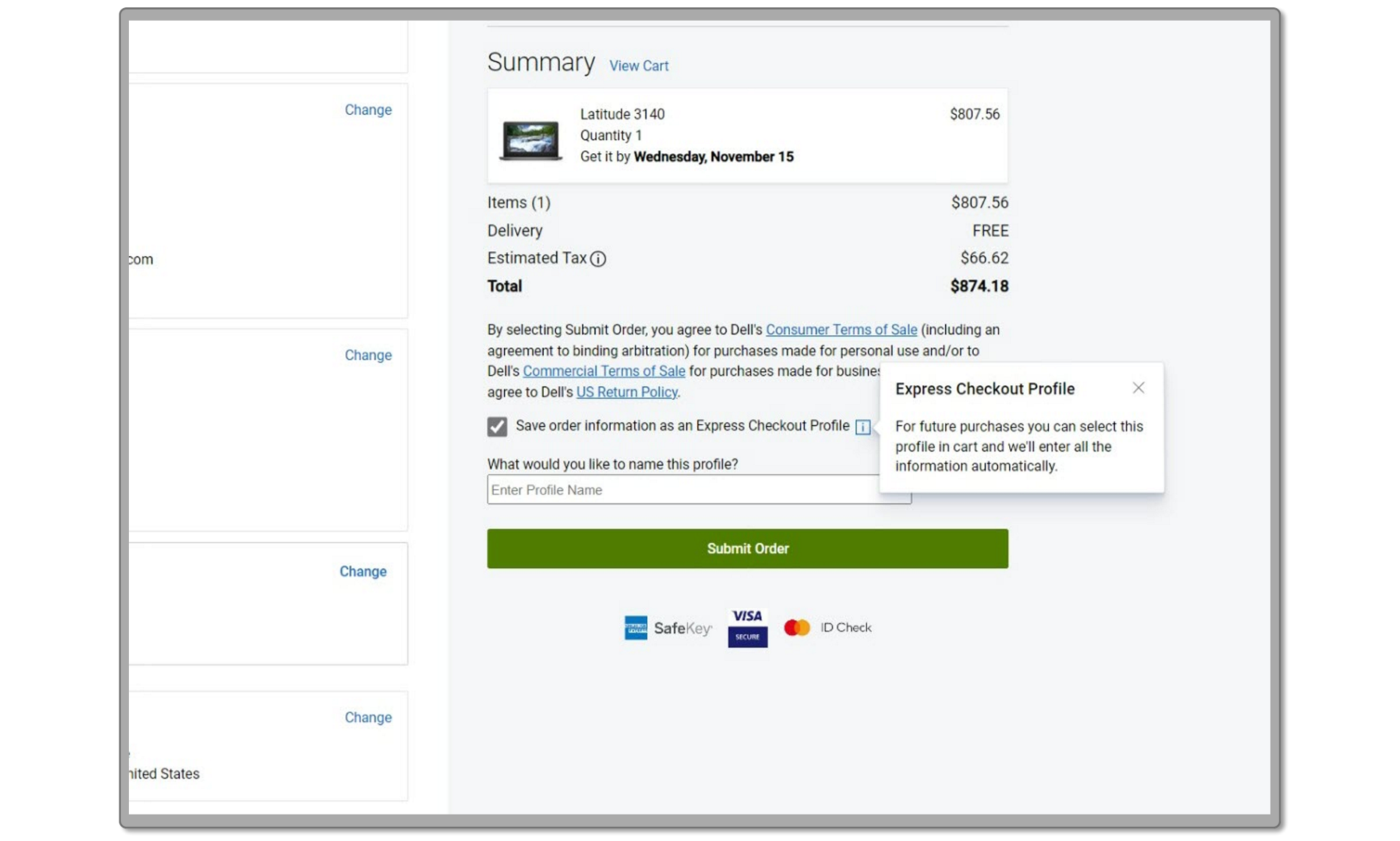Click the Latitude 3140 laptop thumbnail

[x=530, y=141]
